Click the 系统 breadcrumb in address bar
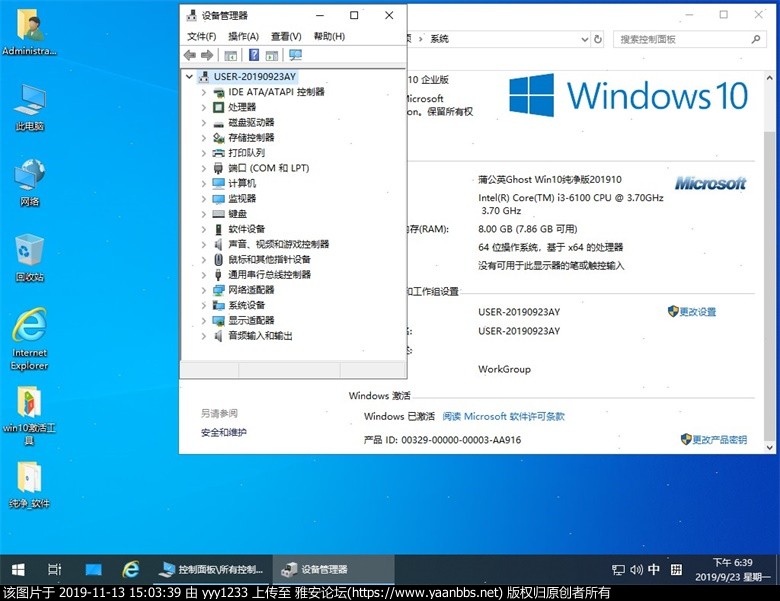 tap(439, 39)
